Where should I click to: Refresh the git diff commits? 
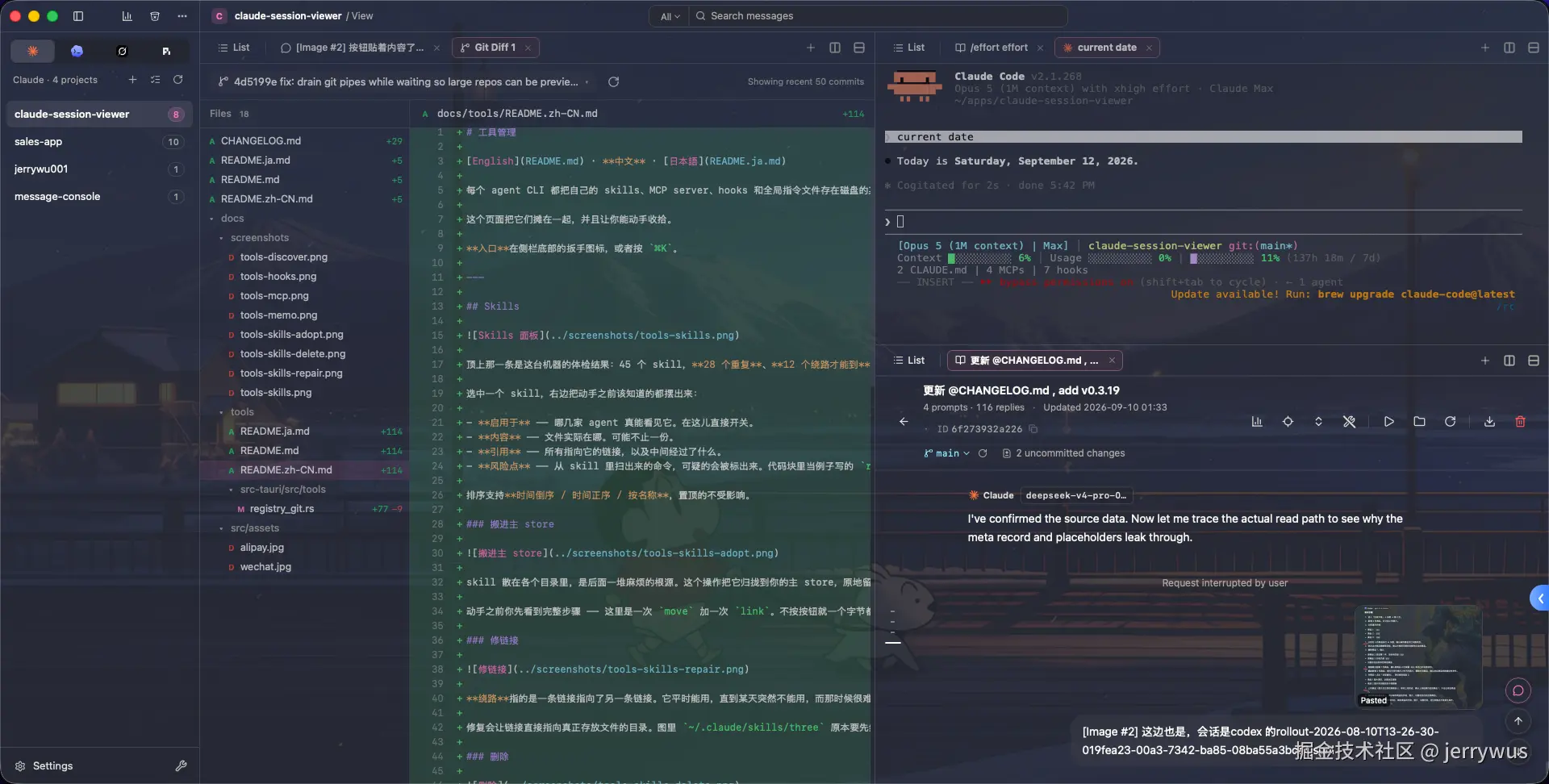613,81
